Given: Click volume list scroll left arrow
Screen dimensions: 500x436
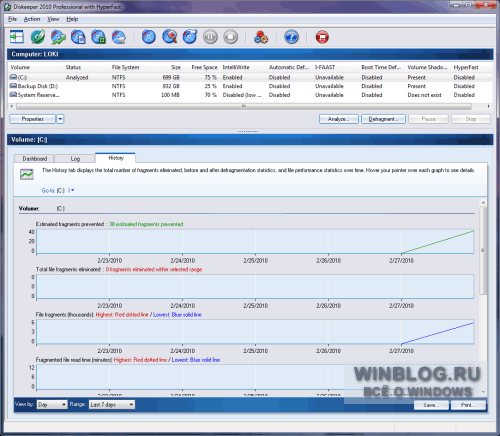Looking at the screenshot, I should point(12,106).
